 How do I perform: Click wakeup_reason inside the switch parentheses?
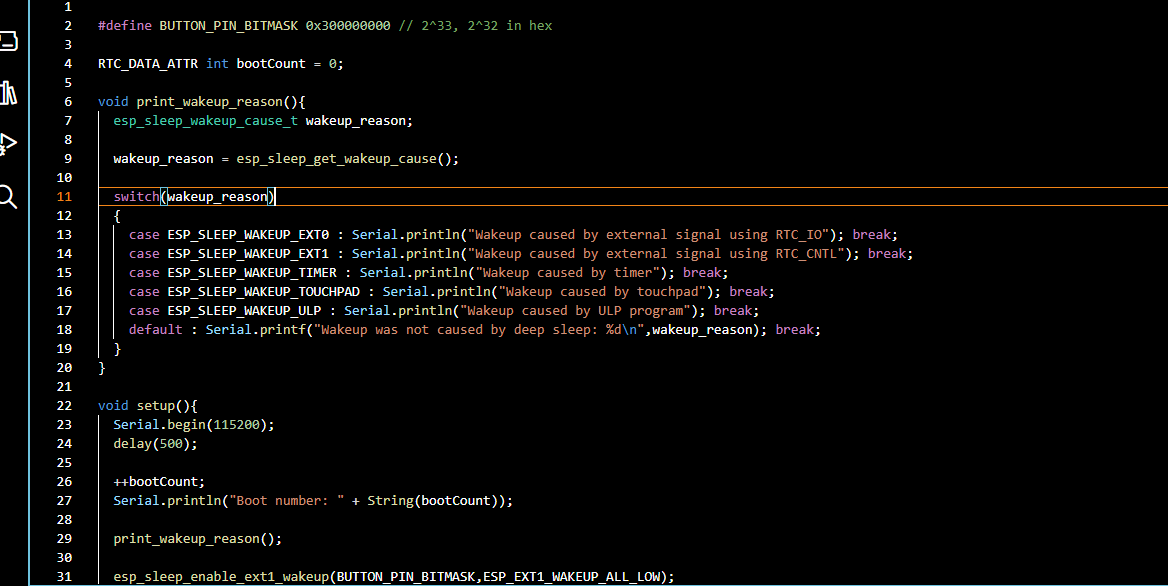click(x=217, y=197)
